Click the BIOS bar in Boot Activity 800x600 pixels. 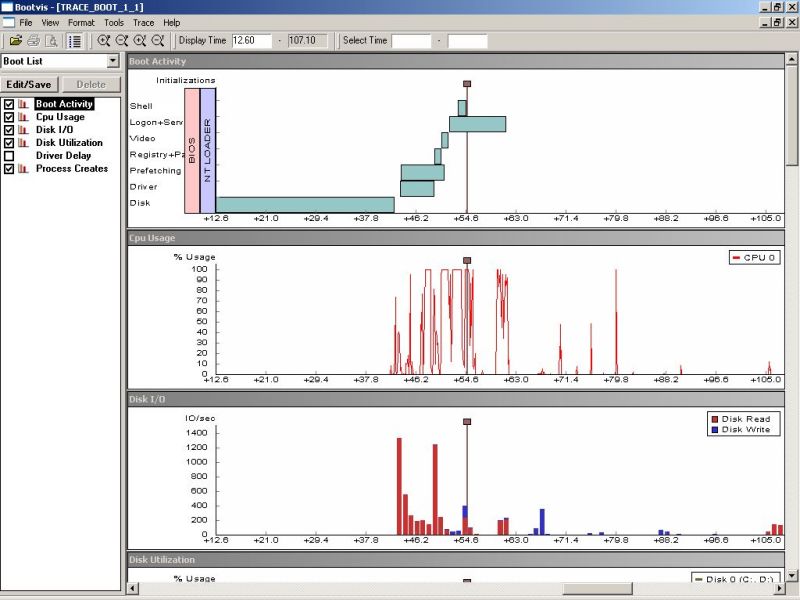point(192,151)
